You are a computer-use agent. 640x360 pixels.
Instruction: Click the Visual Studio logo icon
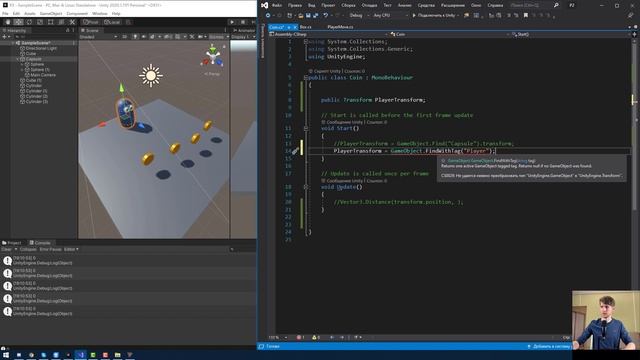264,5
